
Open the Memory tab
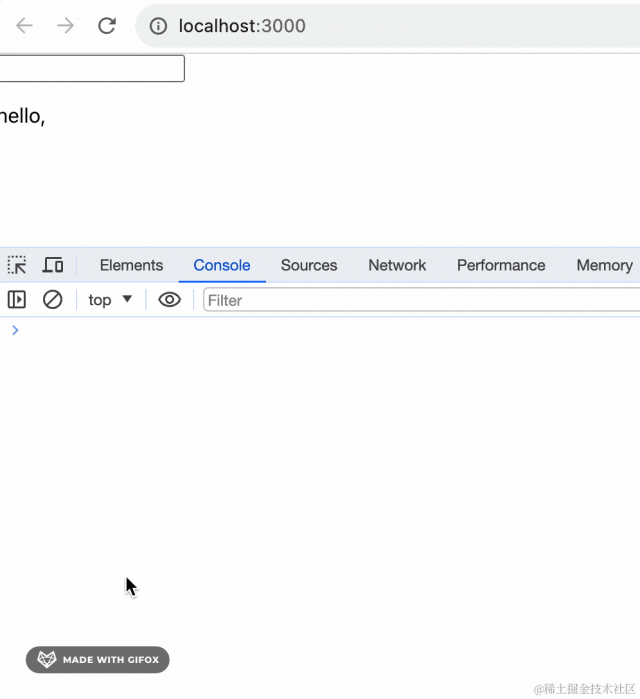tap(604, 265)
